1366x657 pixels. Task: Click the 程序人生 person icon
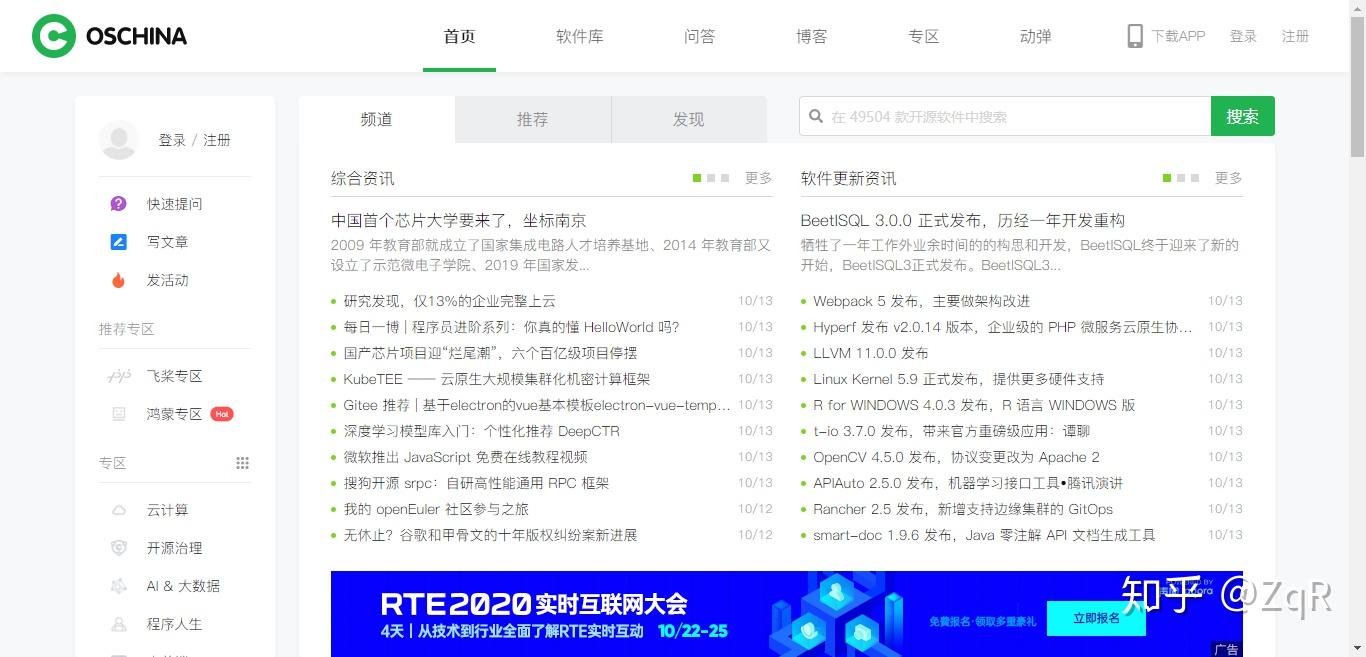coord(119,624)
